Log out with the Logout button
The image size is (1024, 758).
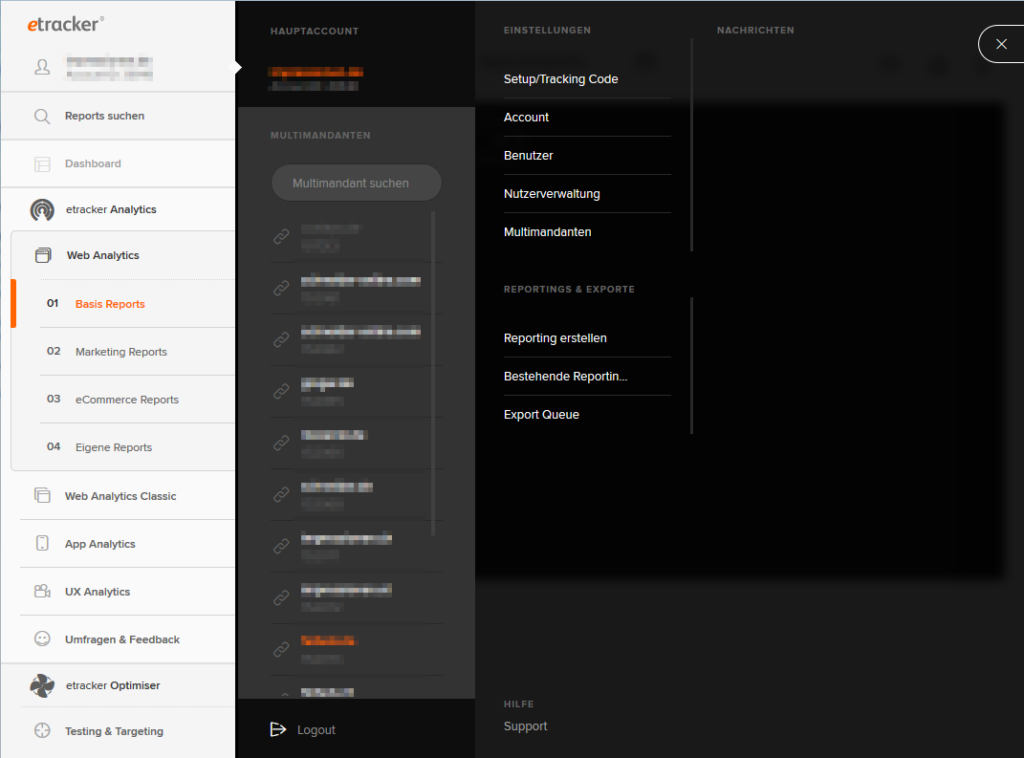coord(303,730)
